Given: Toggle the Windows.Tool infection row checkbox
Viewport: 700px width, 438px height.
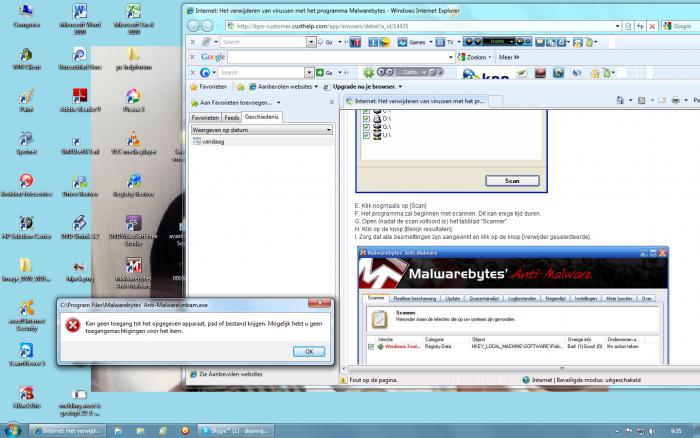Looking at the screenshot, I should (x=371, y=346).
